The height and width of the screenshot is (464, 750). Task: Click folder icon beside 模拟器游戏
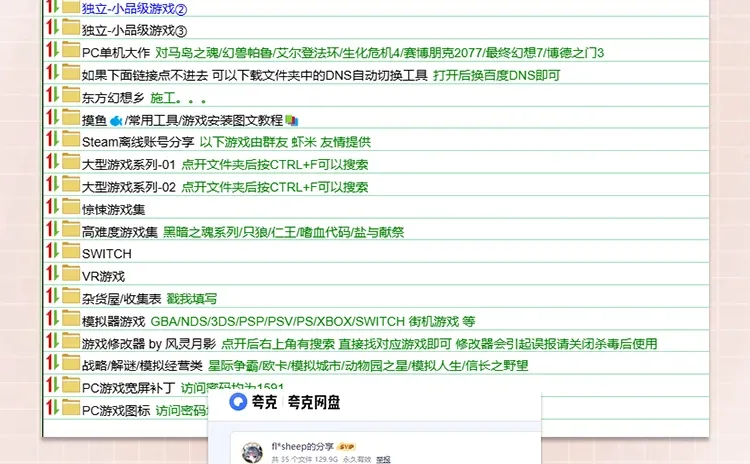71,318
